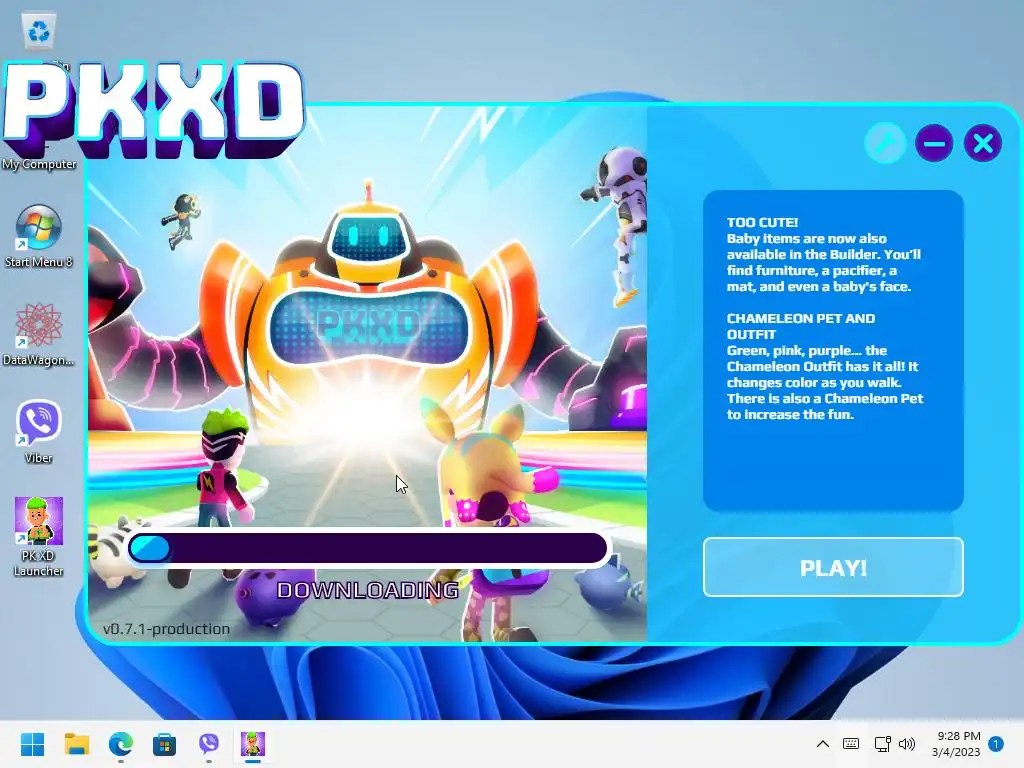Image resolution: width=1024 pixels, height=768 pixels.
Task: Select the DataWagon desktop shortcut
Action: tap(39, 334)
